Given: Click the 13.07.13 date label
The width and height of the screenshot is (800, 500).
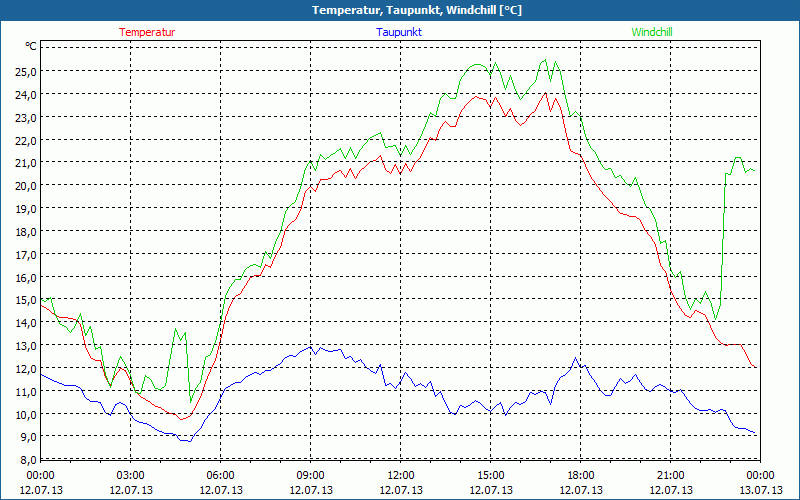Looking at the screenshot, I should (760, 490).
